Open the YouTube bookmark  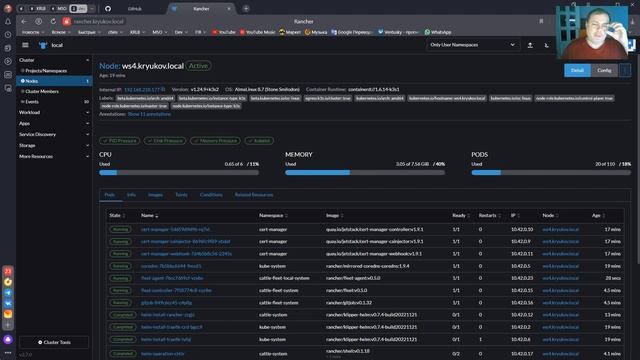(x=224, y=32)
